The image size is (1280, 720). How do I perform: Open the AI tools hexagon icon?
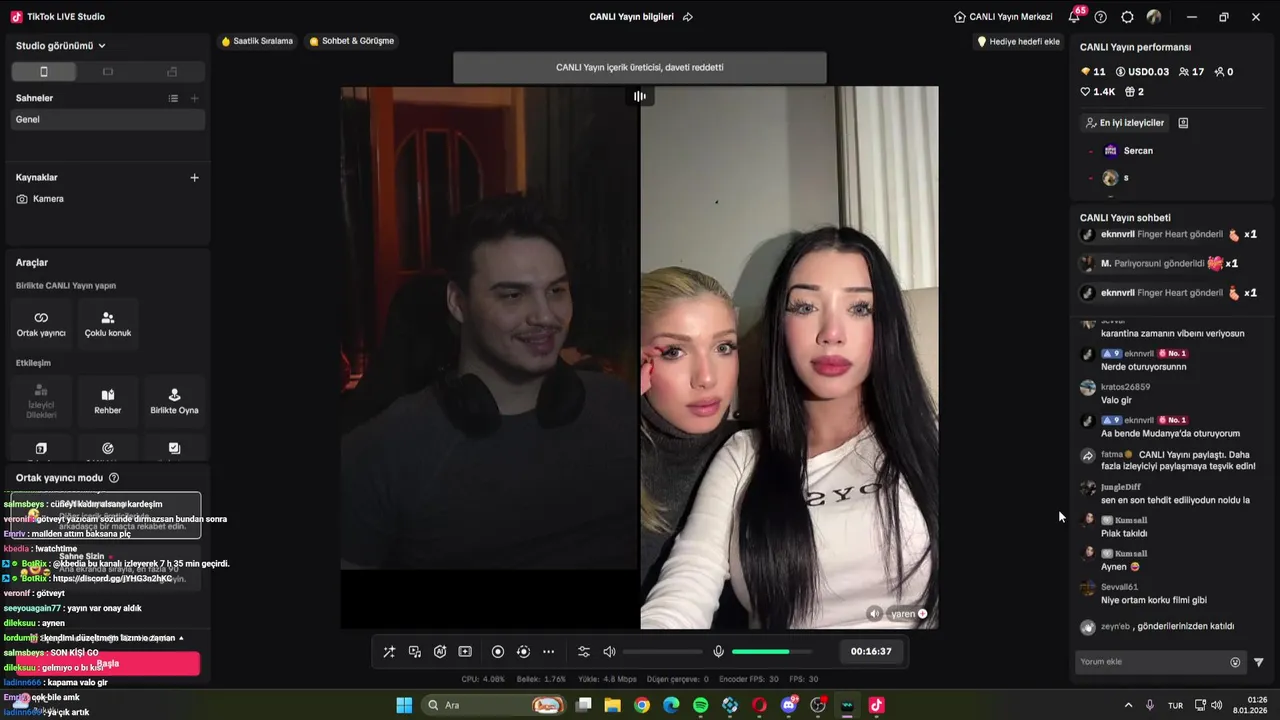[x=440, y=652]
